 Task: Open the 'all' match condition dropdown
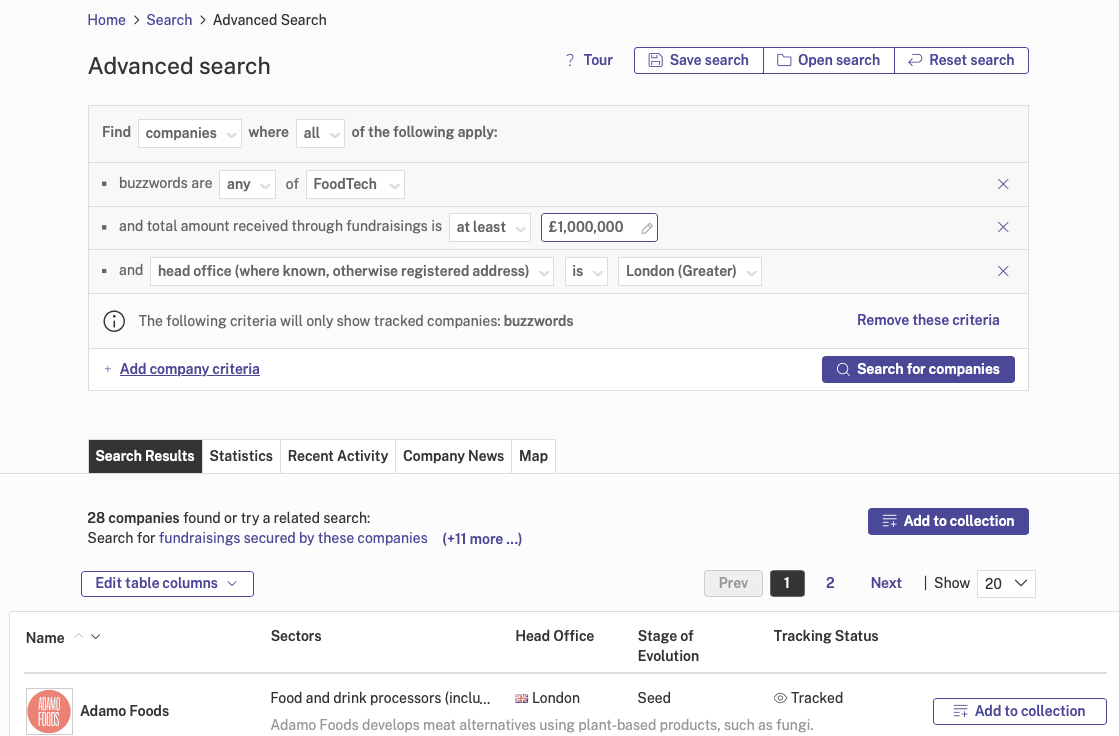coord(320,133)
